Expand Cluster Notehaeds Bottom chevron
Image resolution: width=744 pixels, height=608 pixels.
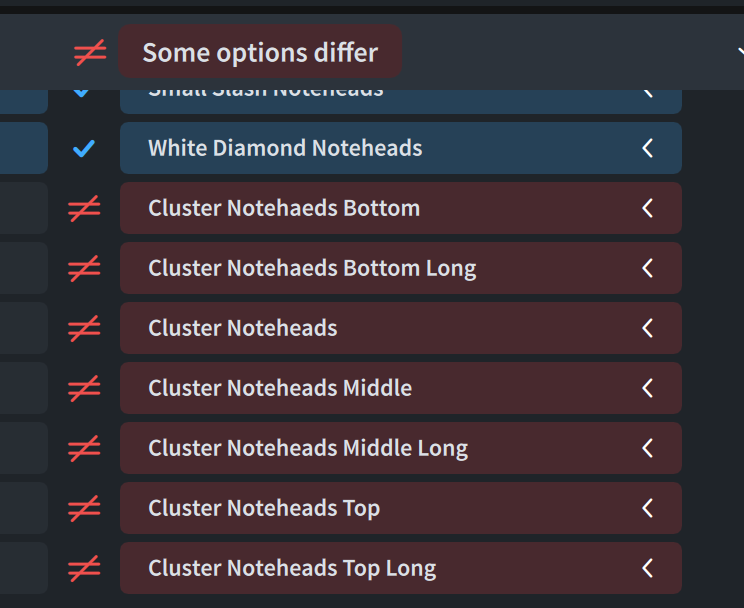[648, 208]
